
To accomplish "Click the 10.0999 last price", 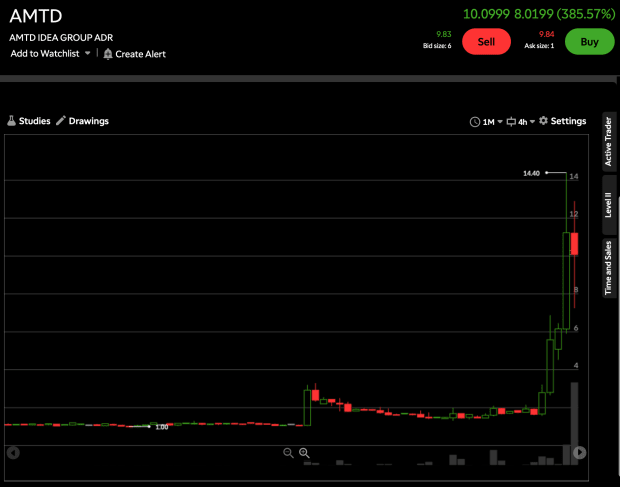I will pos(486,14).
